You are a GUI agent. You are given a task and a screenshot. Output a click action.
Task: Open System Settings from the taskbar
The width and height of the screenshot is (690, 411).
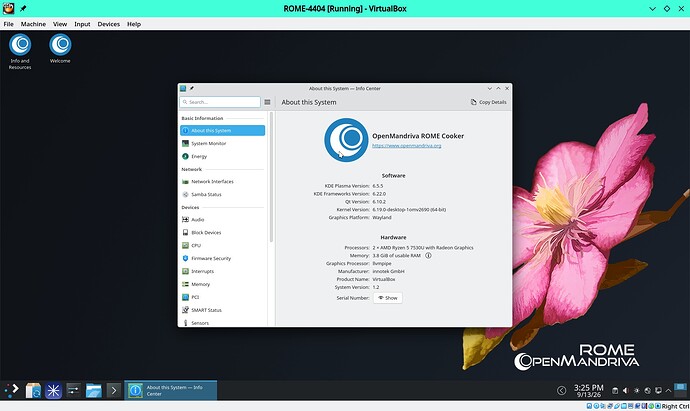pyautogui.click(x=73, y=390)
